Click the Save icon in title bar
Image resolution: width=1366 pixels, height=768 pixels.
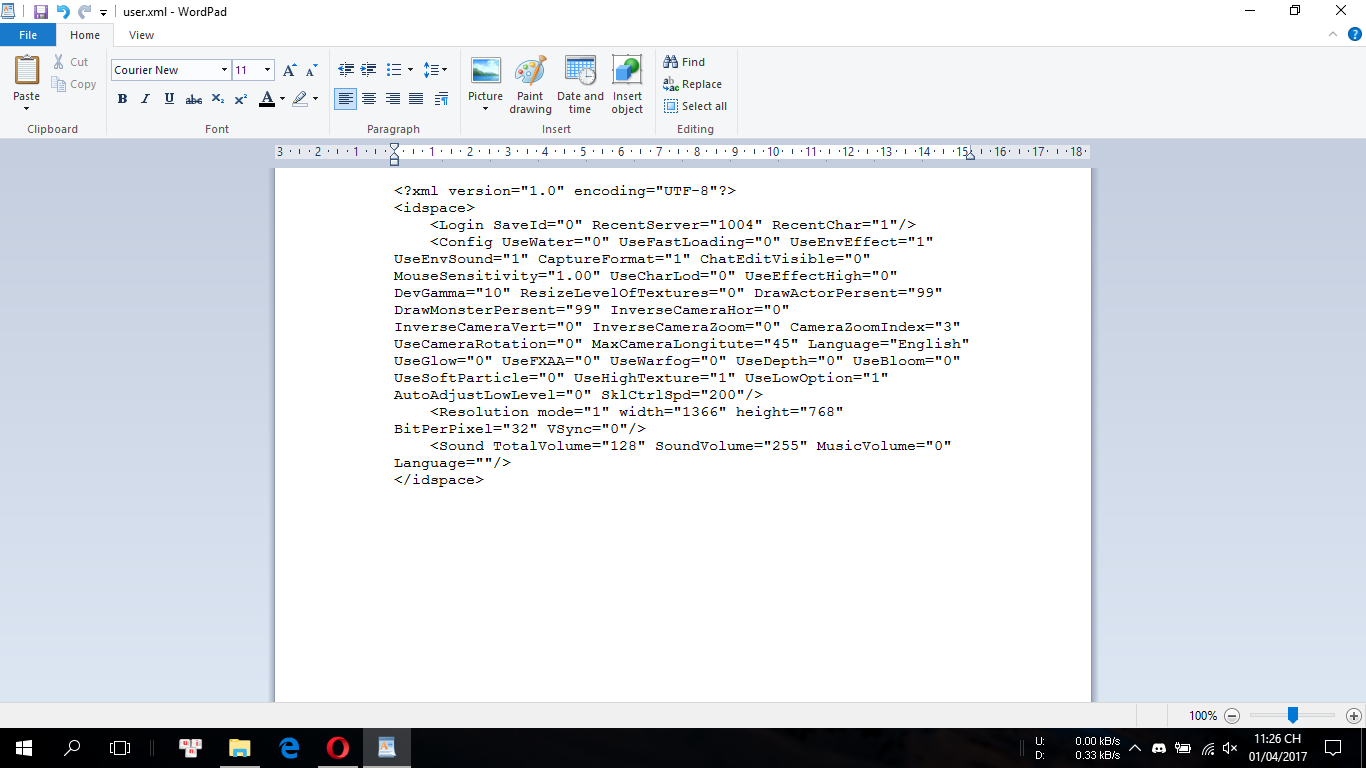coord(41,11)
